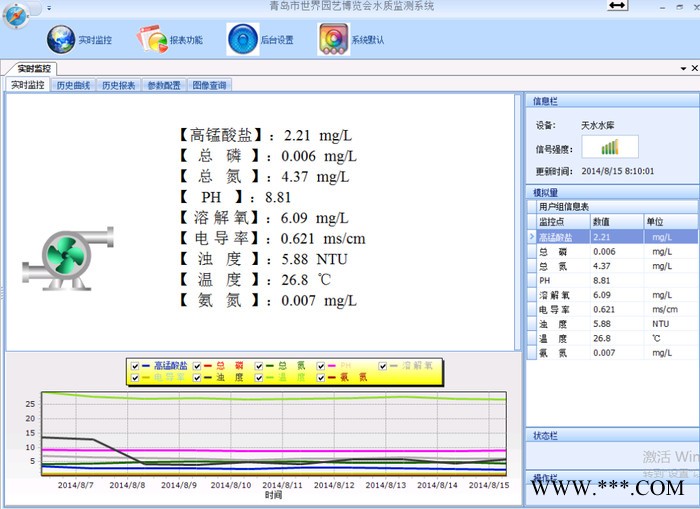Select the PH row in the table
700x509 pixels.
613,280
